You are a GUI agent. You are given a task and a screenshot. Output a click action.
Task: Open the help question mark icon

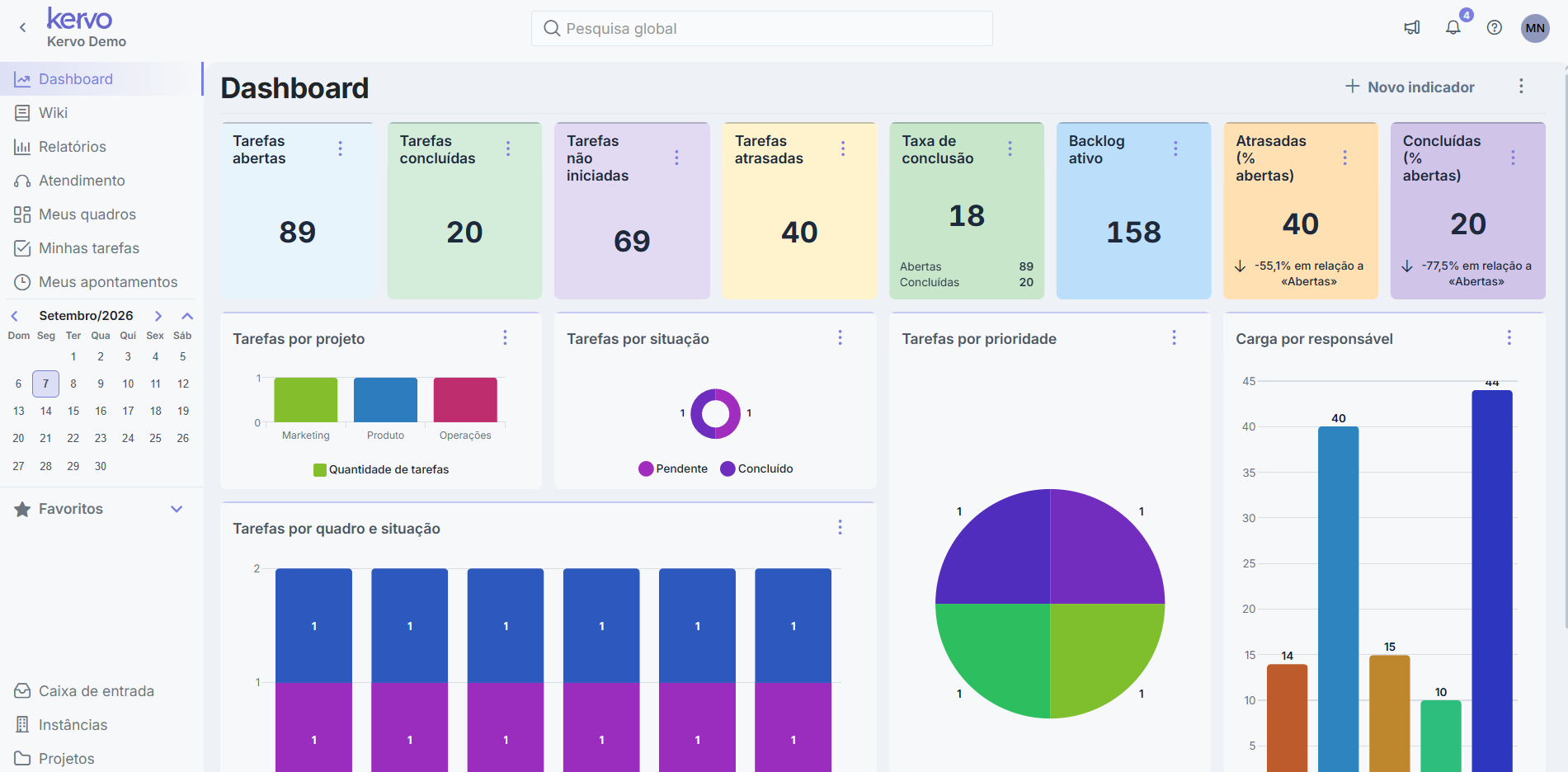1495,27
